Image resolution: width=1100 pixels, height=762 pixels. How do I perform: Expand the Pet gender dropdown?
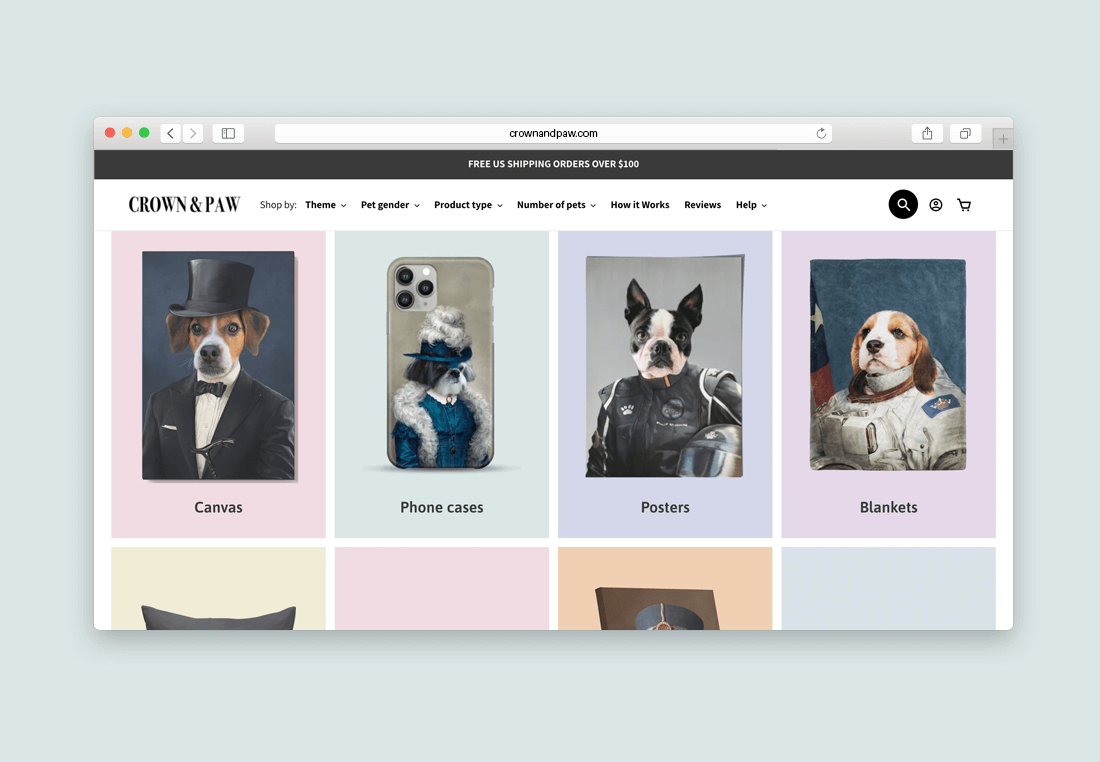tap(390, 205)
